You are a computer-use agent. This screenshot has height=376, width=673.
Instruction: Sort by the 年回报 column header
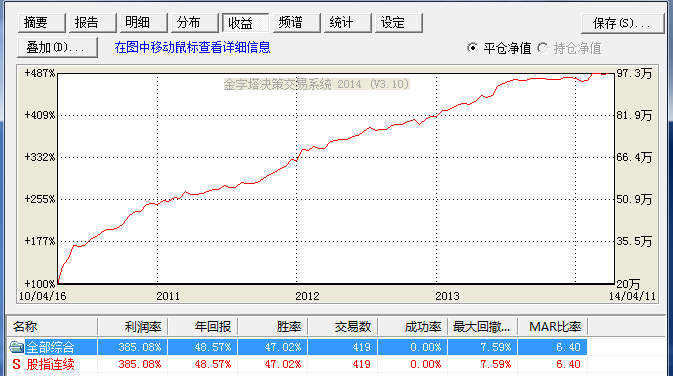203,327
